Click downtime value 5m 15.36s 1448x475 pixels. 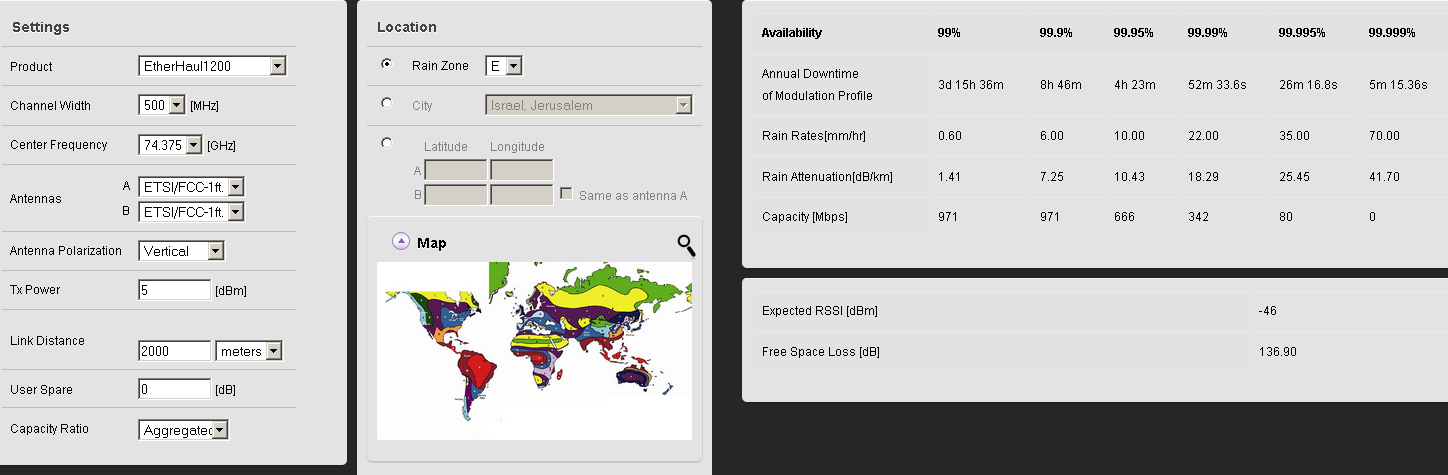1398,85
